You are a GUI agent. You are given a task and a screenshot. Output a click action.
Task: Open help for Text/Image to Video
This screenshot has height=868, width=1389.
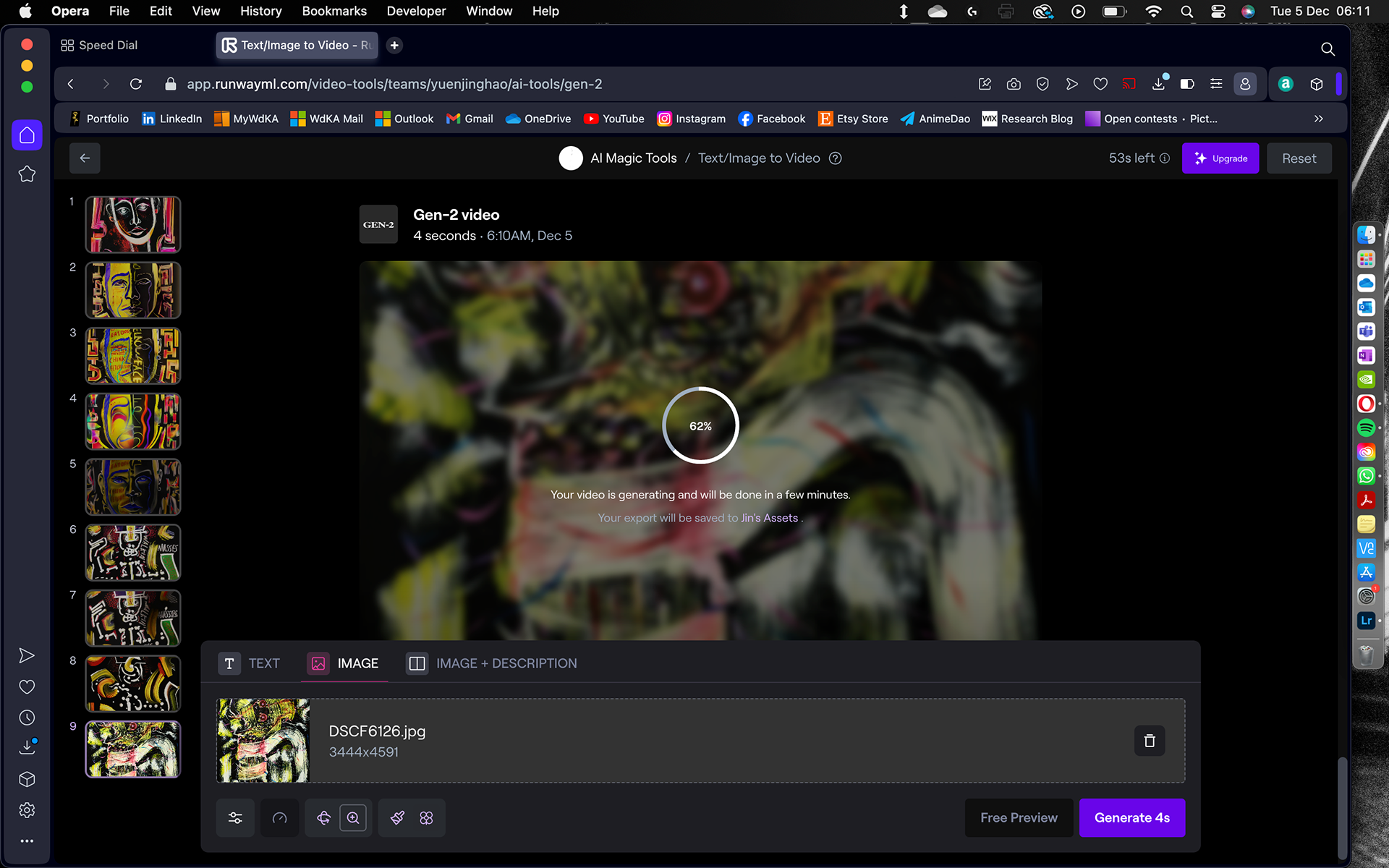pos(836,158)
